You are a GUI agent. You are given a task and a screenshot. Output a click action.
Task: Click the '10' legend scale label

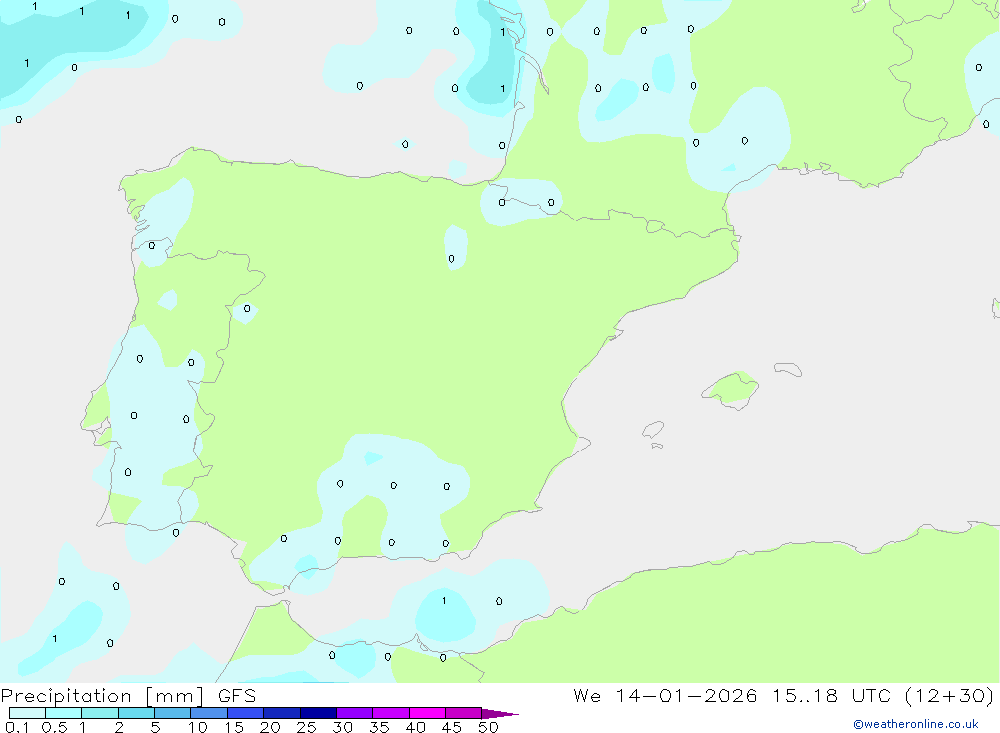[x=198, y=727]
